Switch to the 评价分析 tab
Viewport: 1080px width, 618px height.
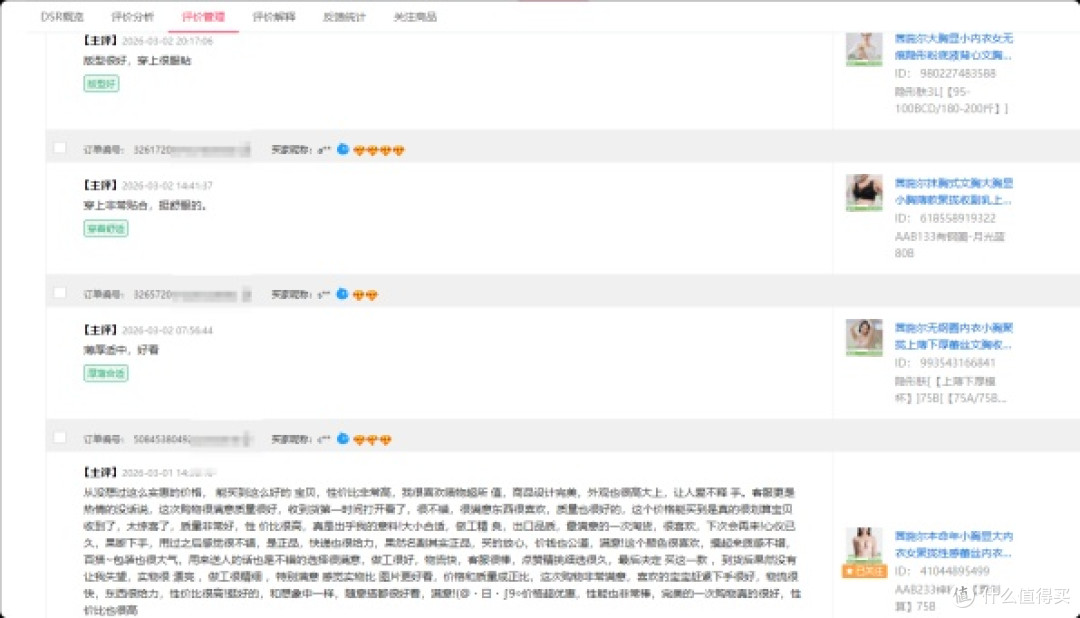(133, 17)
